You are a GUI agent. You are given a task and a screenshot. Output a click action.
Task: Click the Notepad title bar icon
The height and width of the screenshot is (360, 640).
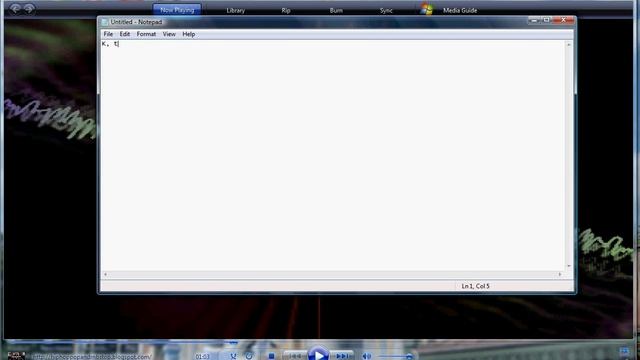pos(104,22)
